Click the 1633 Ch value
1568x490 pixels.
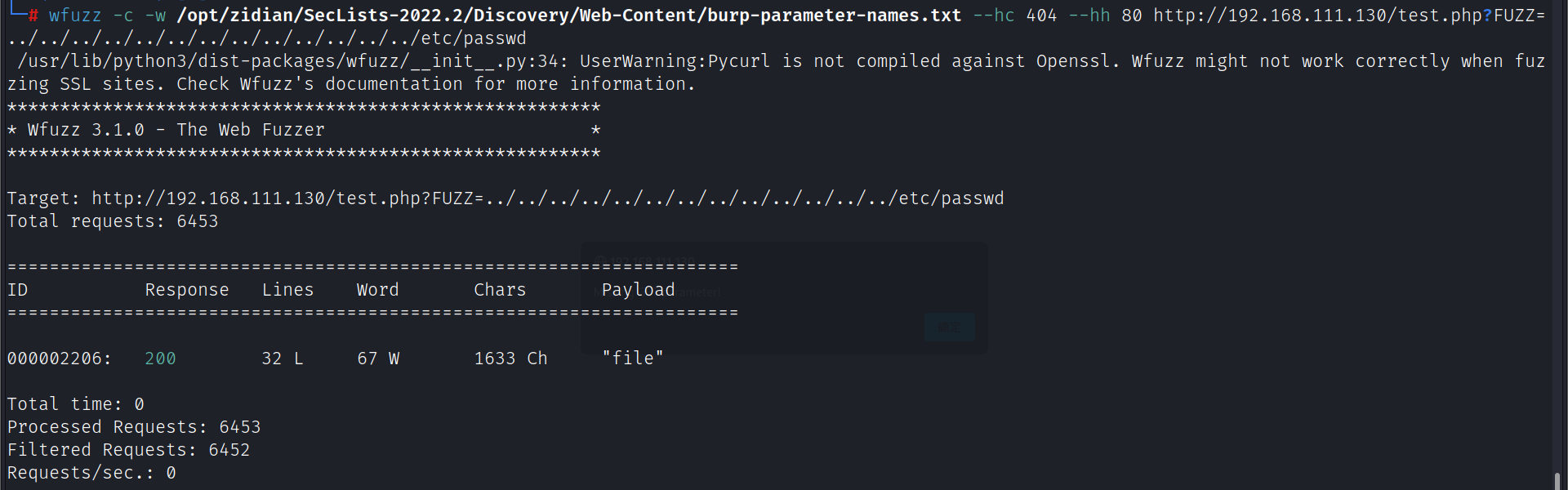click(x=510, y=359)
